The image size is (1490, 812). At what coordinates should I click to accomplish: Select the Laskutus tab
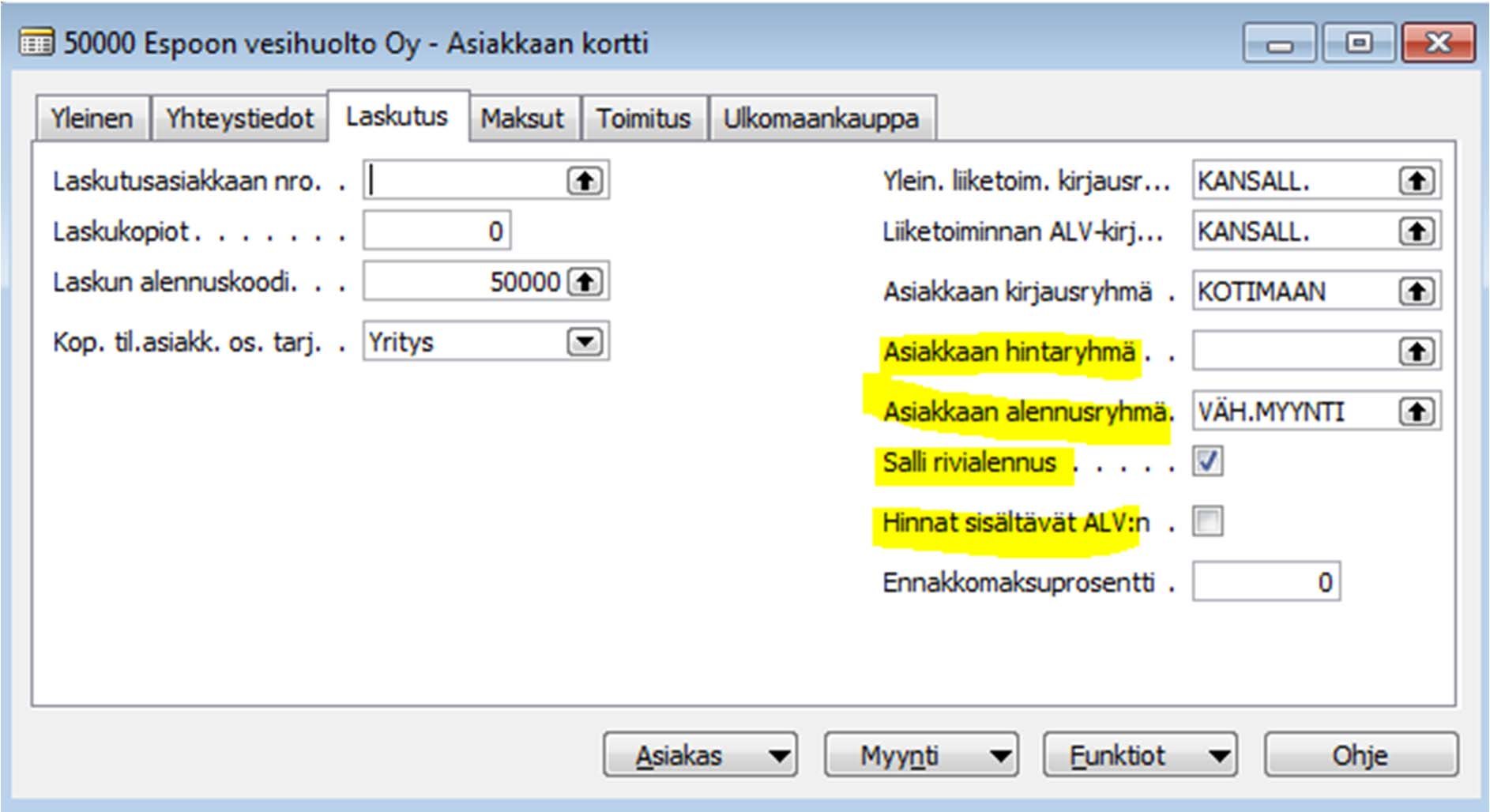coord(397,116)
